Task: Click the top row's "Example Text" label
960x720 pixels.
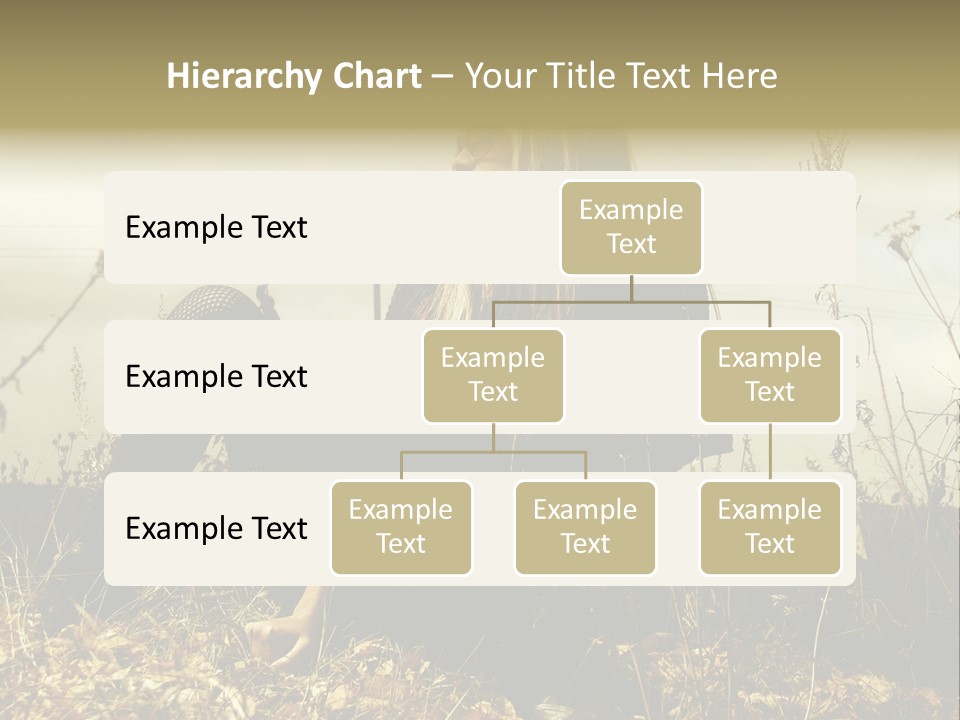Action: [x=216, y=227]
